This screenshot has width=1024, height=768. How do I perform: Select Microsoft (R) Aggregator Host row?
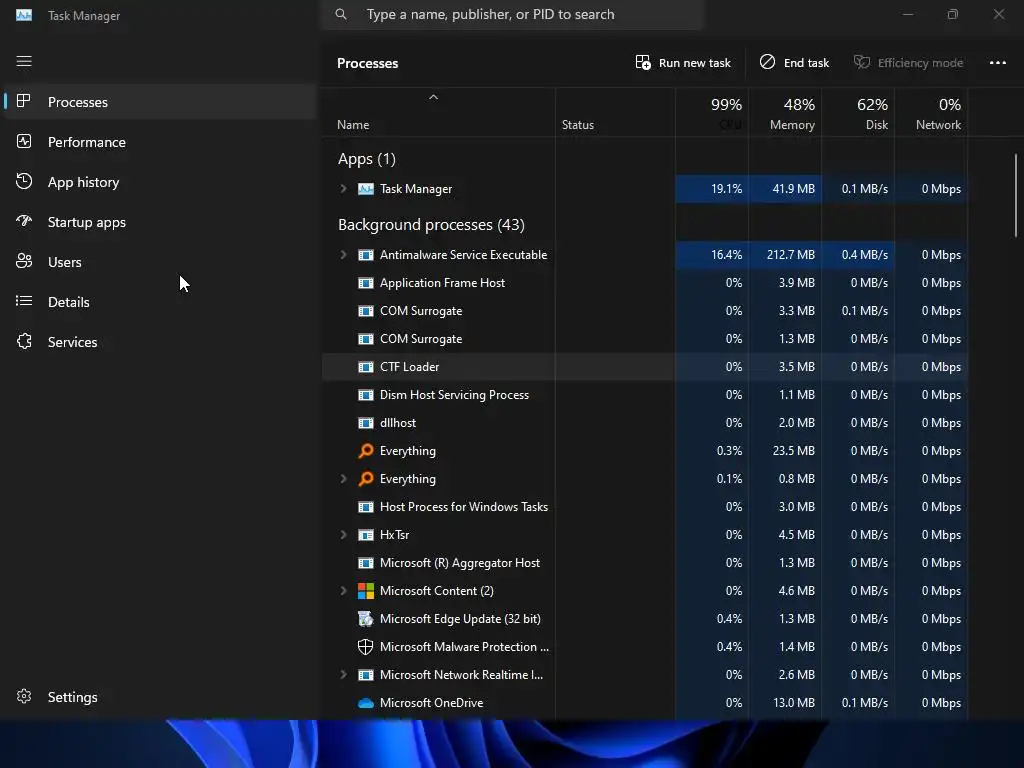point(645,563)
